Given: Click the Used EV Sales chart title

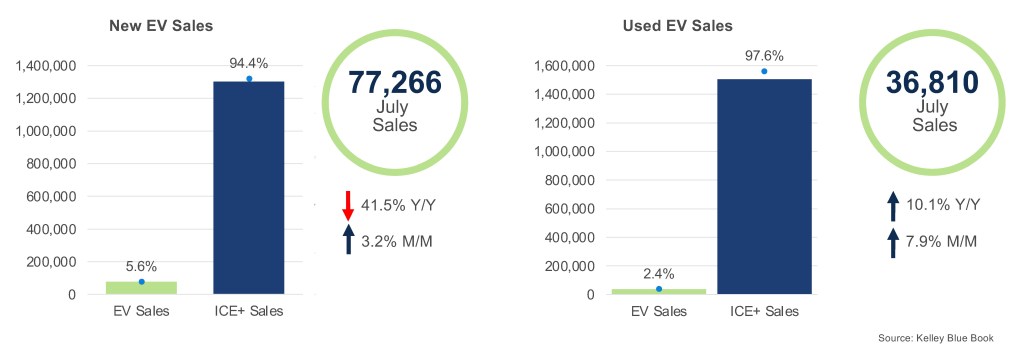Looking at the screenshot, I should point(677,26).
